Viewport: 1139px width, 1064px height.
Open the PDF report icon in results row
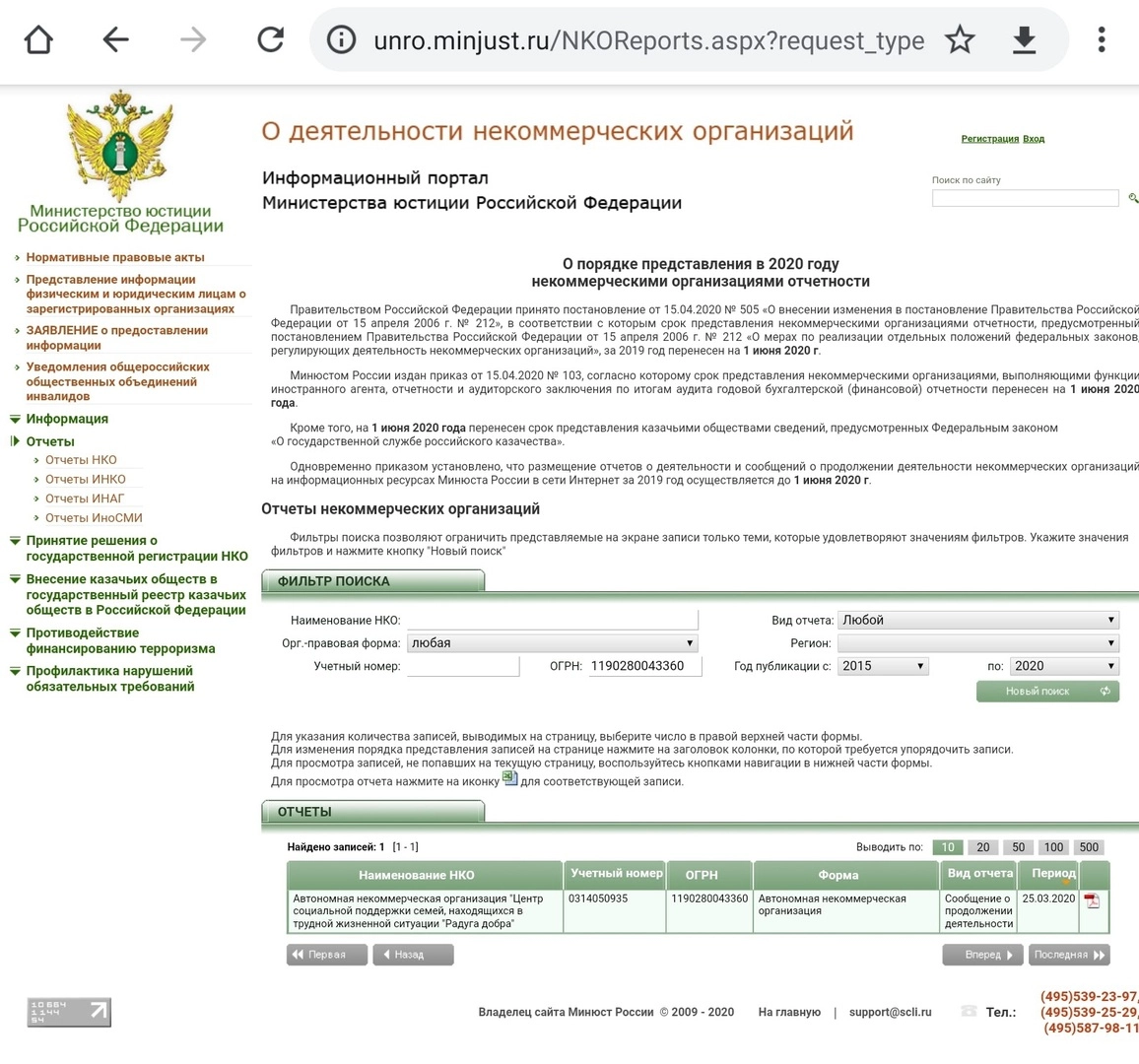coord(1092,900)
